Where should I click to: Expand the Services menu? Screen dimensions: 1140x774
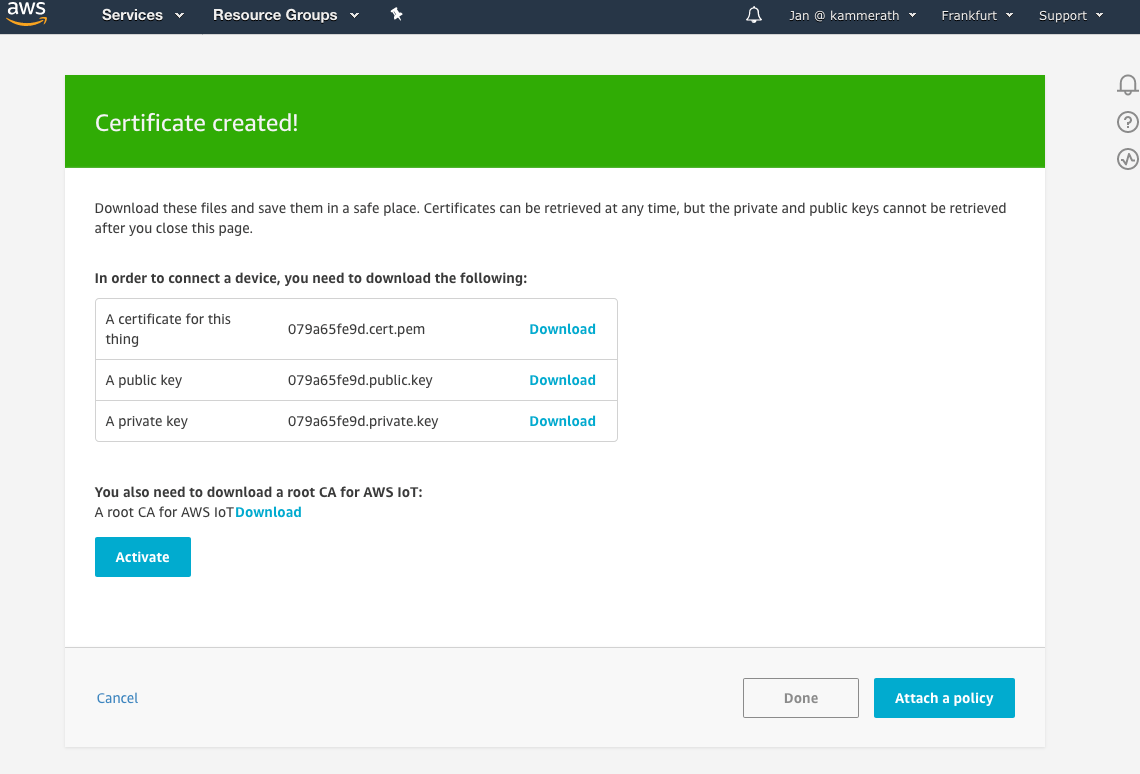(x=142, y=15)
